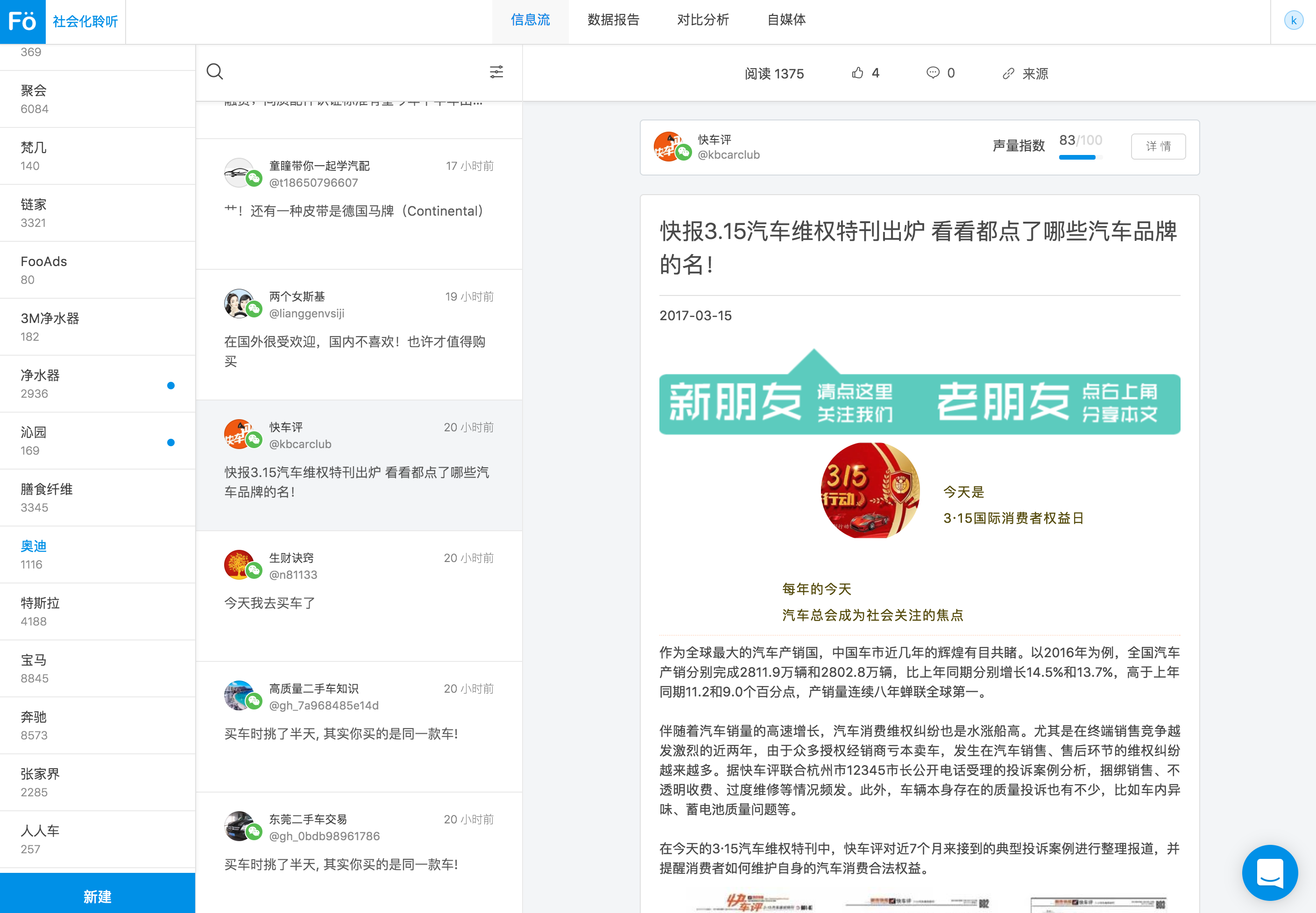
Task: Select the 膳食纤维 topic
Action: (97, 498)
